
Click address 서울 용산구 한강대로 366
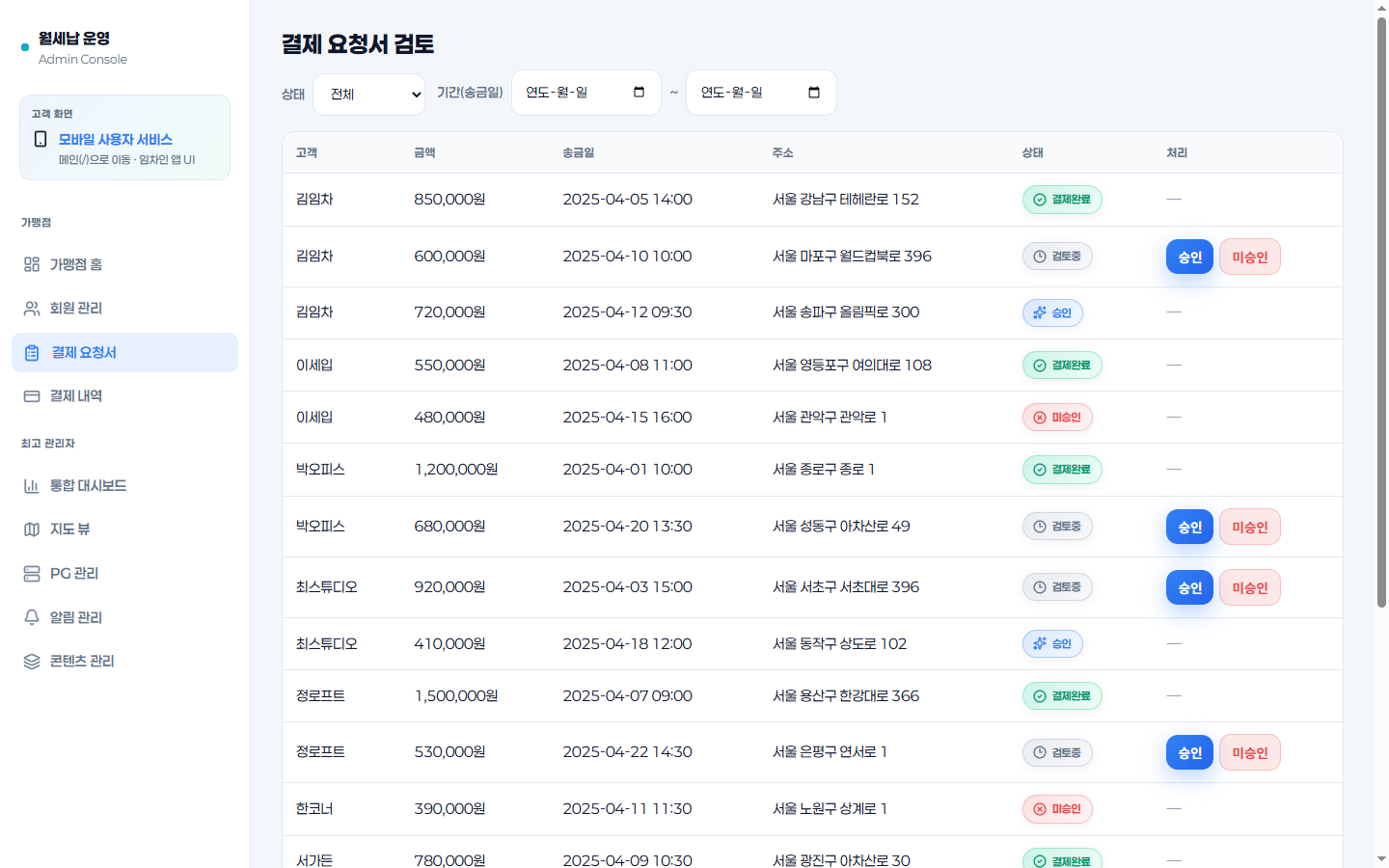pyautogui.click(x=845, y=696)
